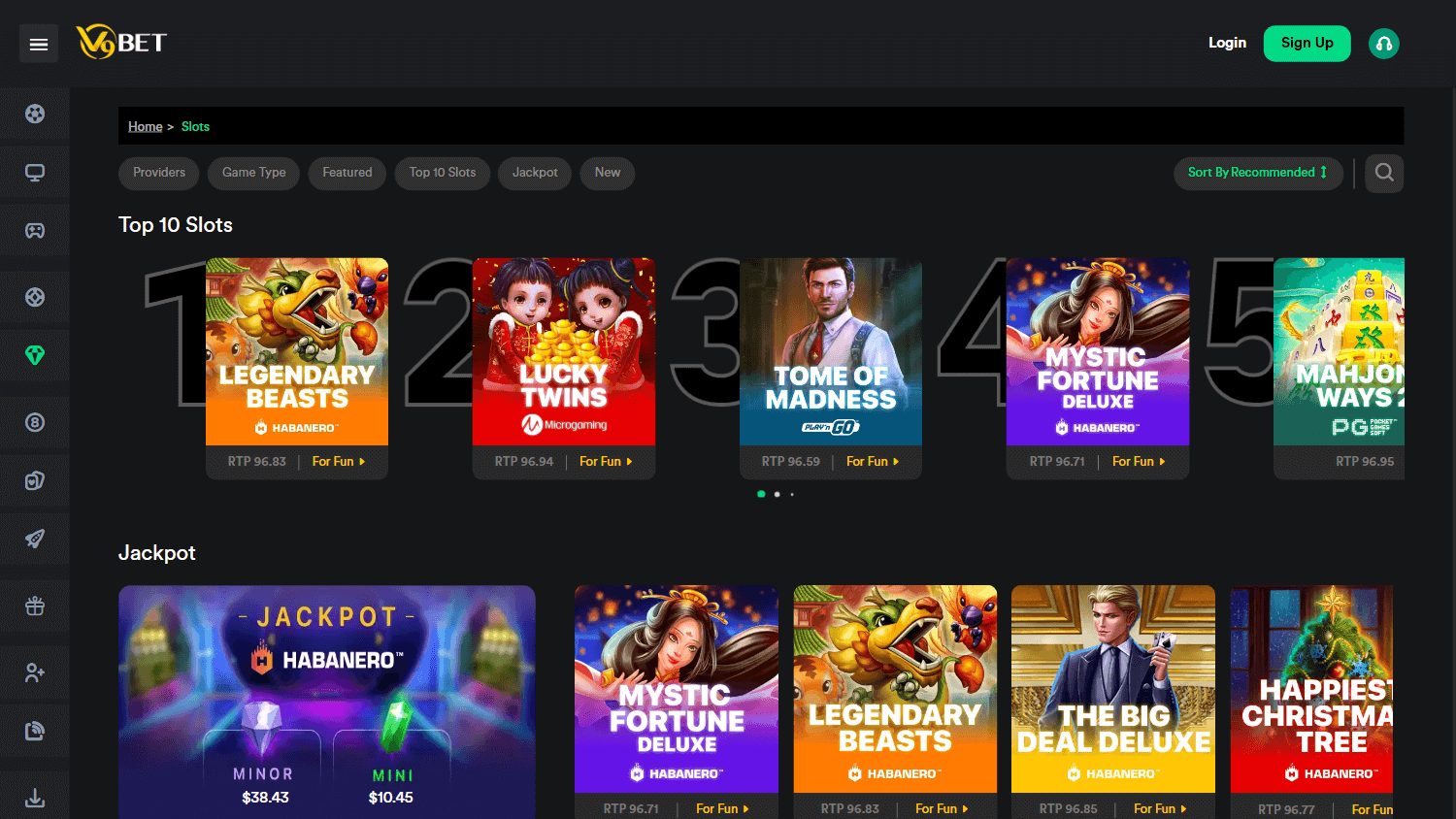Play The Big Deal Deluxe for fun
1456x819 pixels.
1160,808
